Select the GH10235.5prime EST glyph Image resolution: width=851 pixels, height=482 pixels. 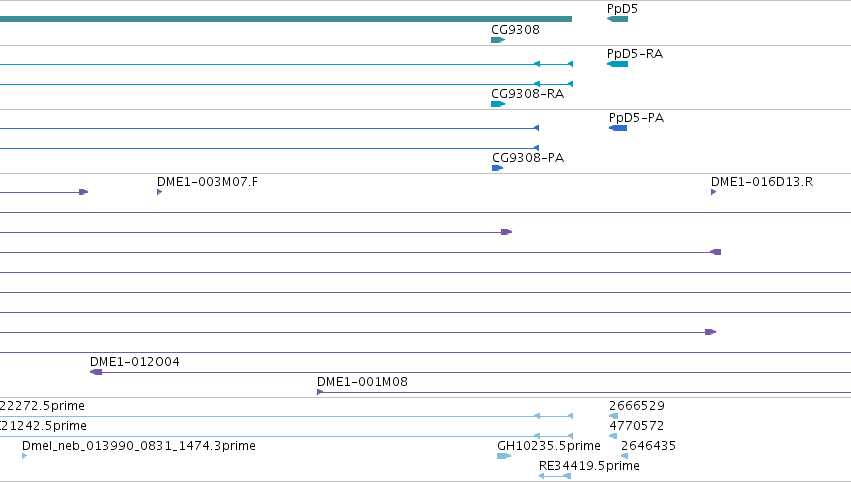tap(504, 456)
